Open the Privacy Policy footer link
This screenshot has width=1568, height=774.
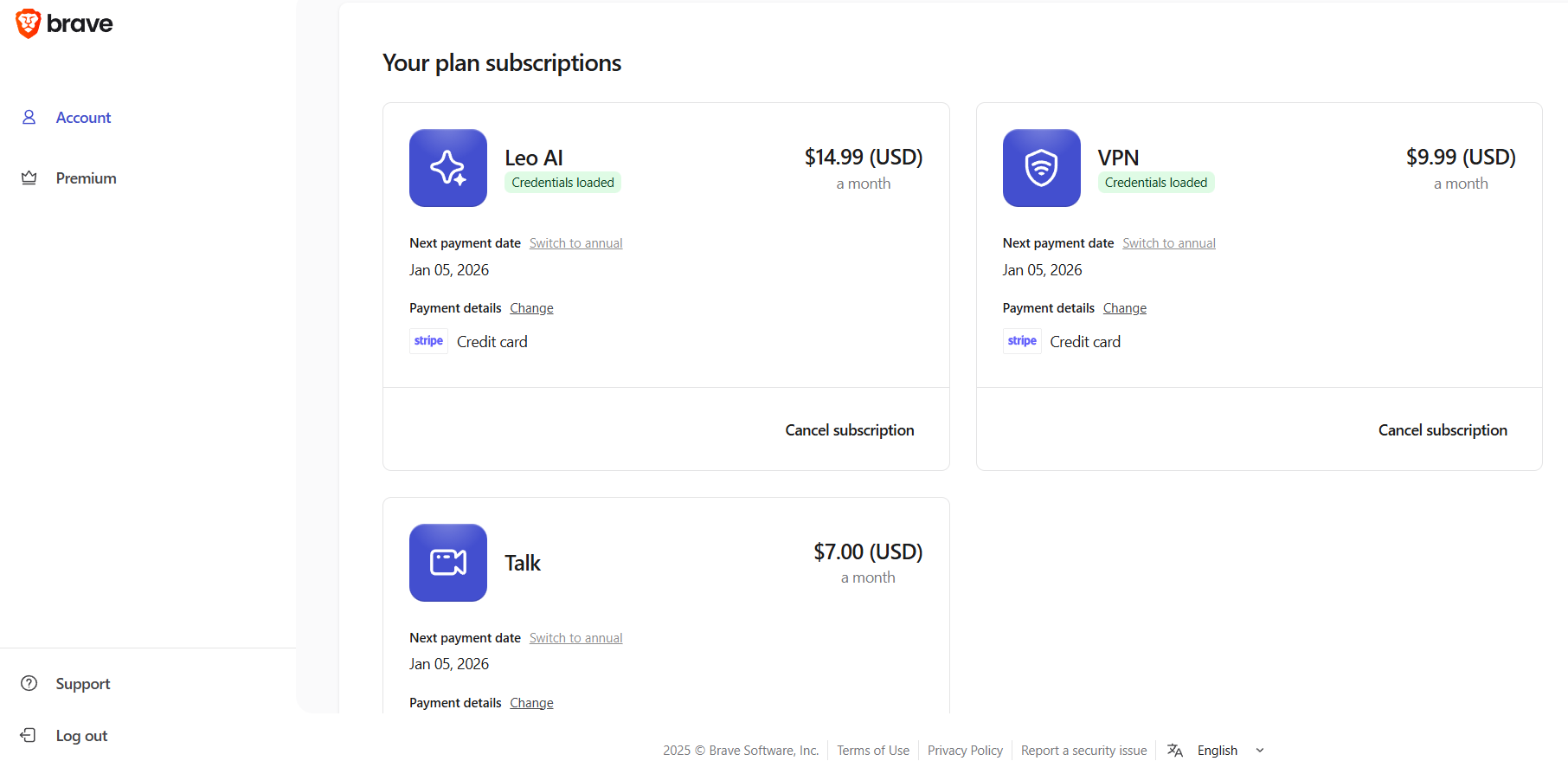pos(965,751)
